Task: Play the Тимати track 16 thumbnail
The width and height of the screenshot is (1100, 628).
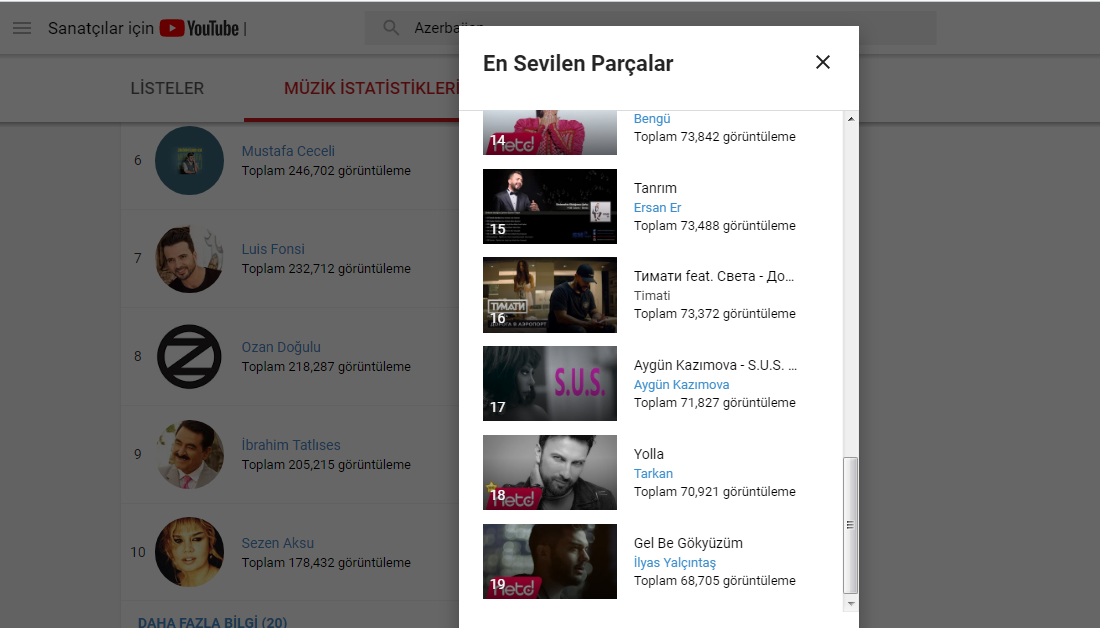Action: pos(550,295)
